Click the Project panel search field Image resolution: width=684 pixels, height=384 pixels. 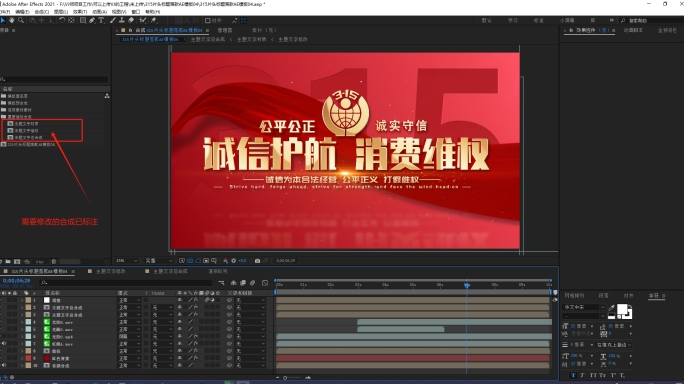coord(54,79)
